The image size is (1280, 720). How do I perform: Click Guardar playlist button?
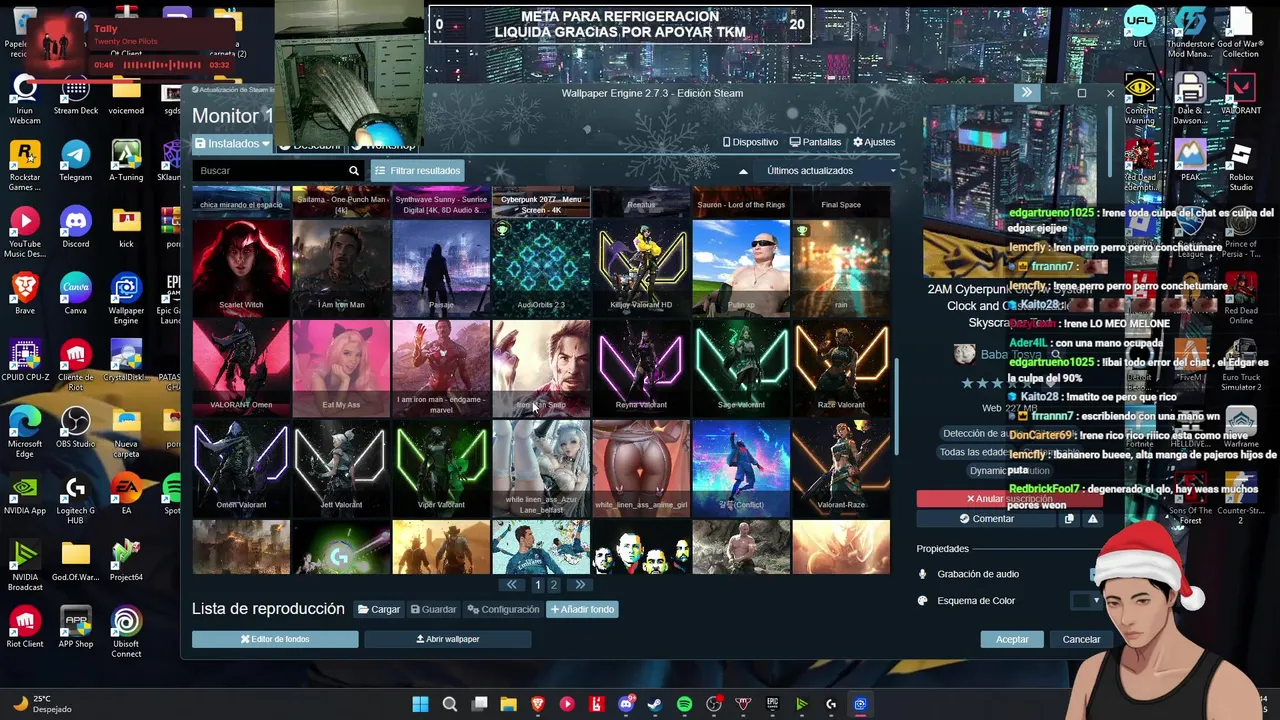point(432,609)
